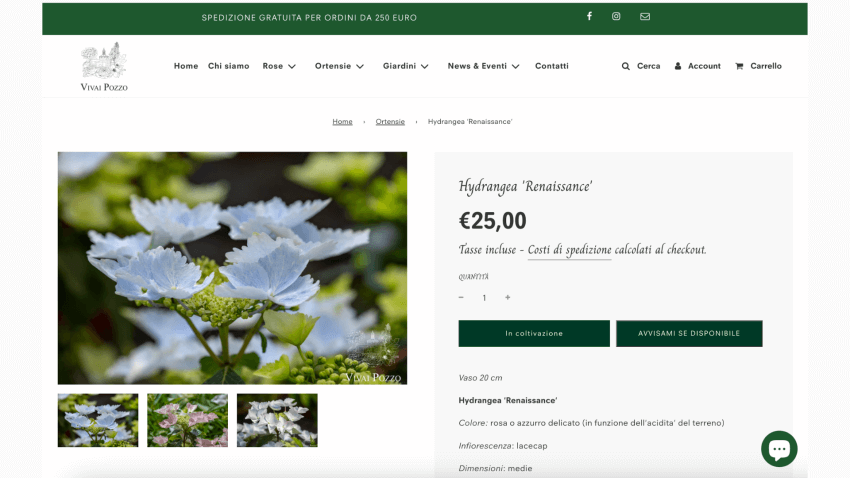850x478 pixels.
Task: Open the Instagram profile icon
Action: (616, 16)
